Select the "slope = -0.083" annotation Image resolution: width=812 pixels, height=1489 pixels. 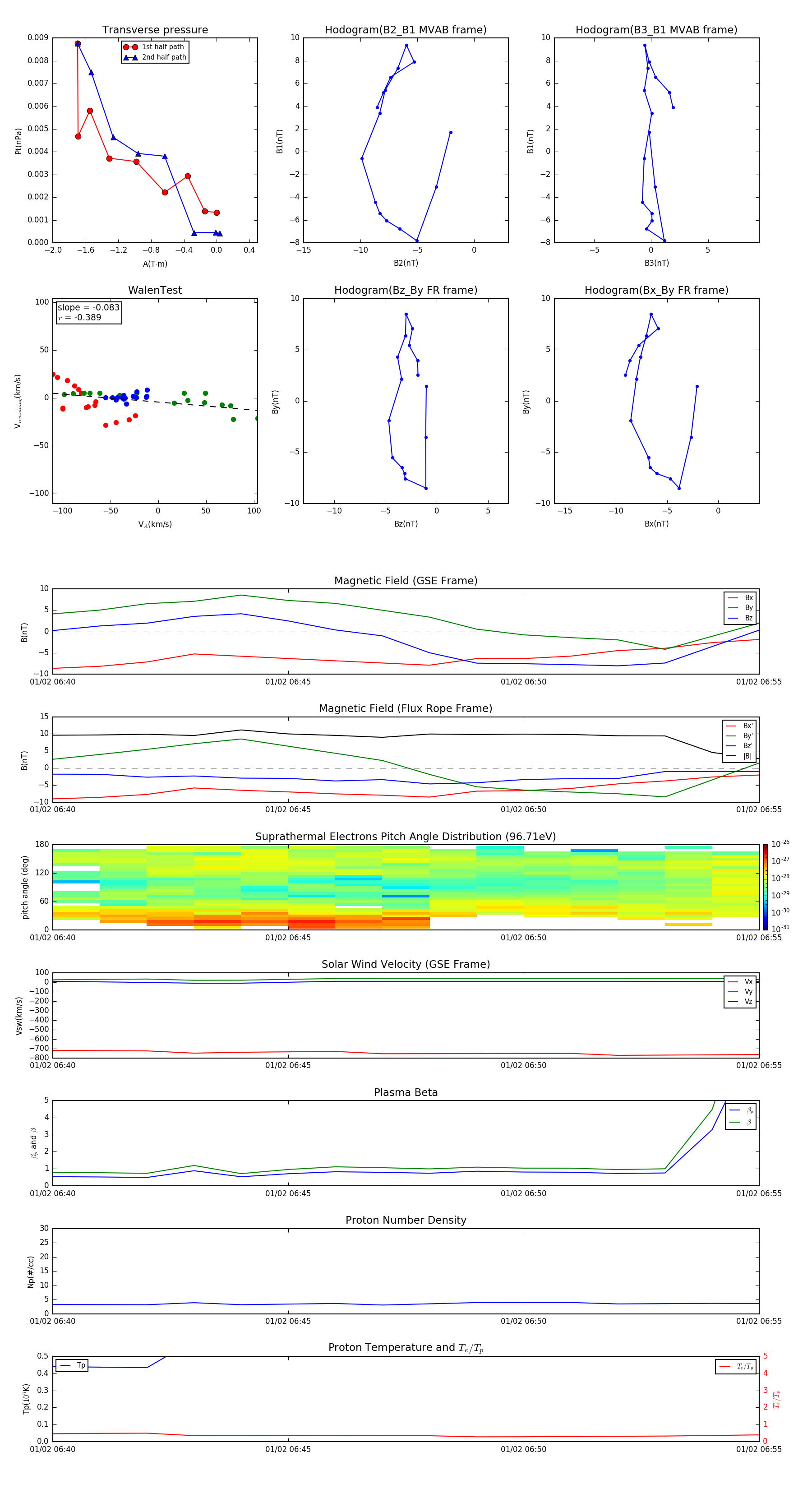[x=88, y=308]
